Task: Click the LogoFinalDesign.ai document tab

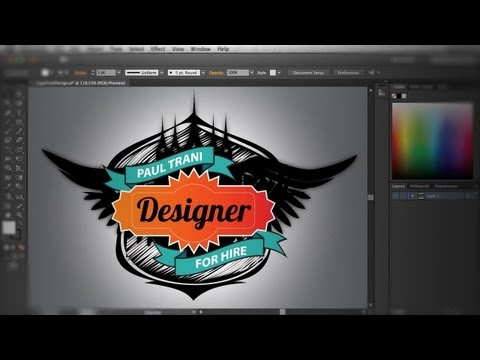Action: [x=80, y=83]
